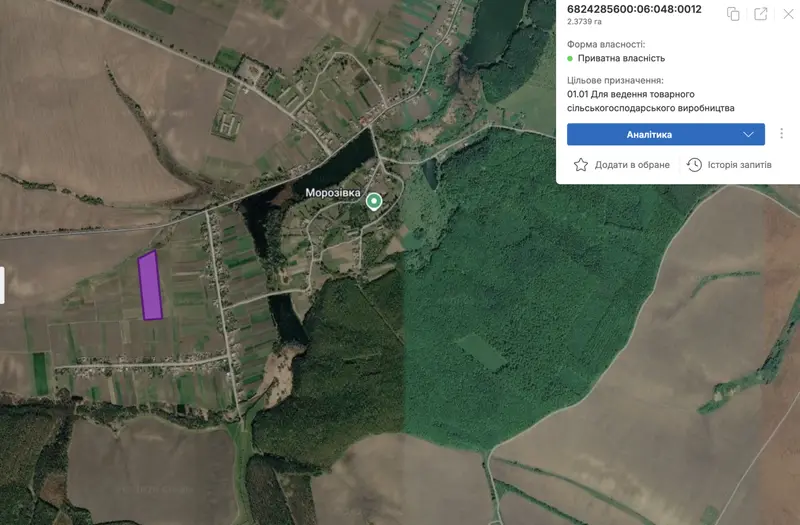Expand the Аналітика dropdown chevron

click(748, 134)
